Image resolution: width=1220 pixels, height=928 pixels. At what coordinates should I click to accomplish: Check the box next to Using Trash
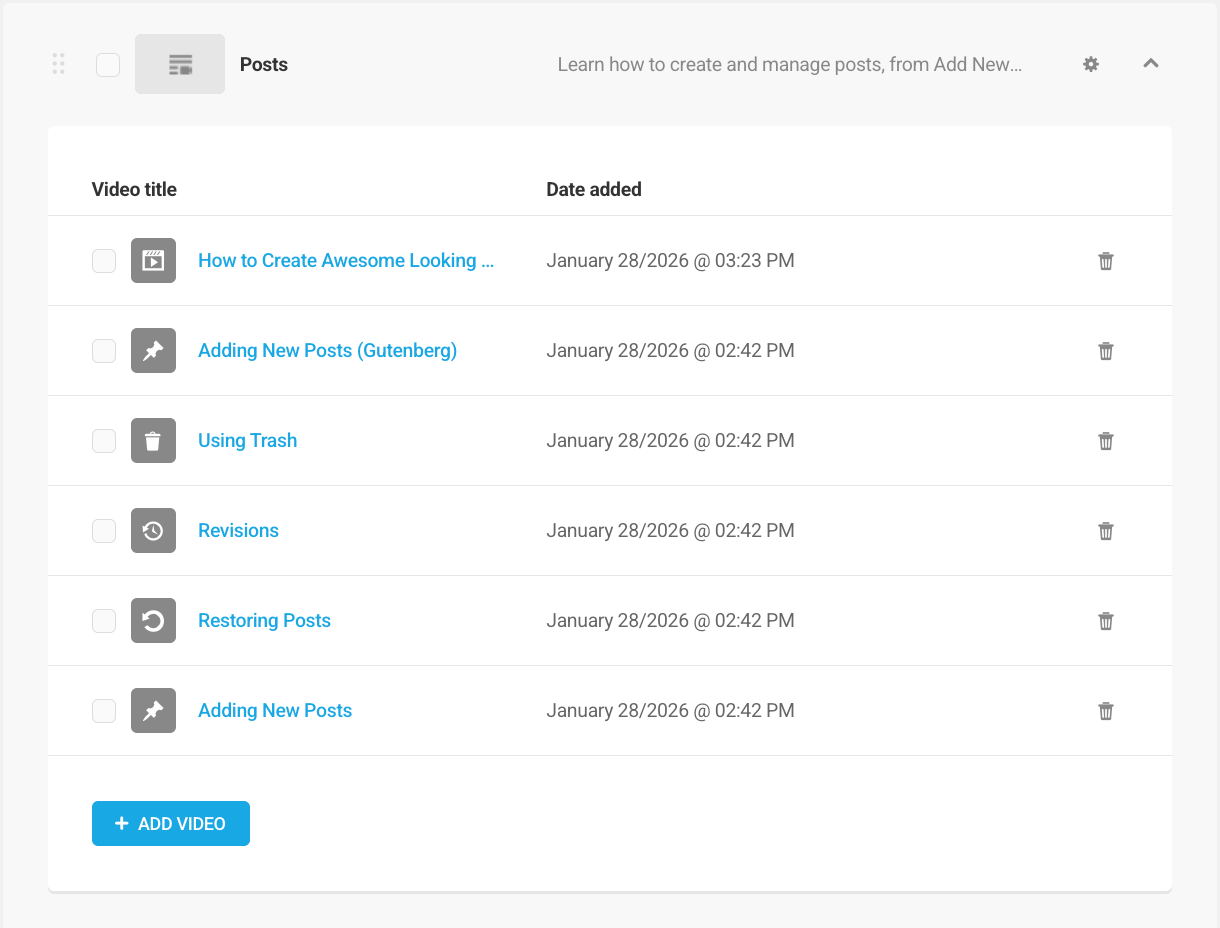coord(103,440)
